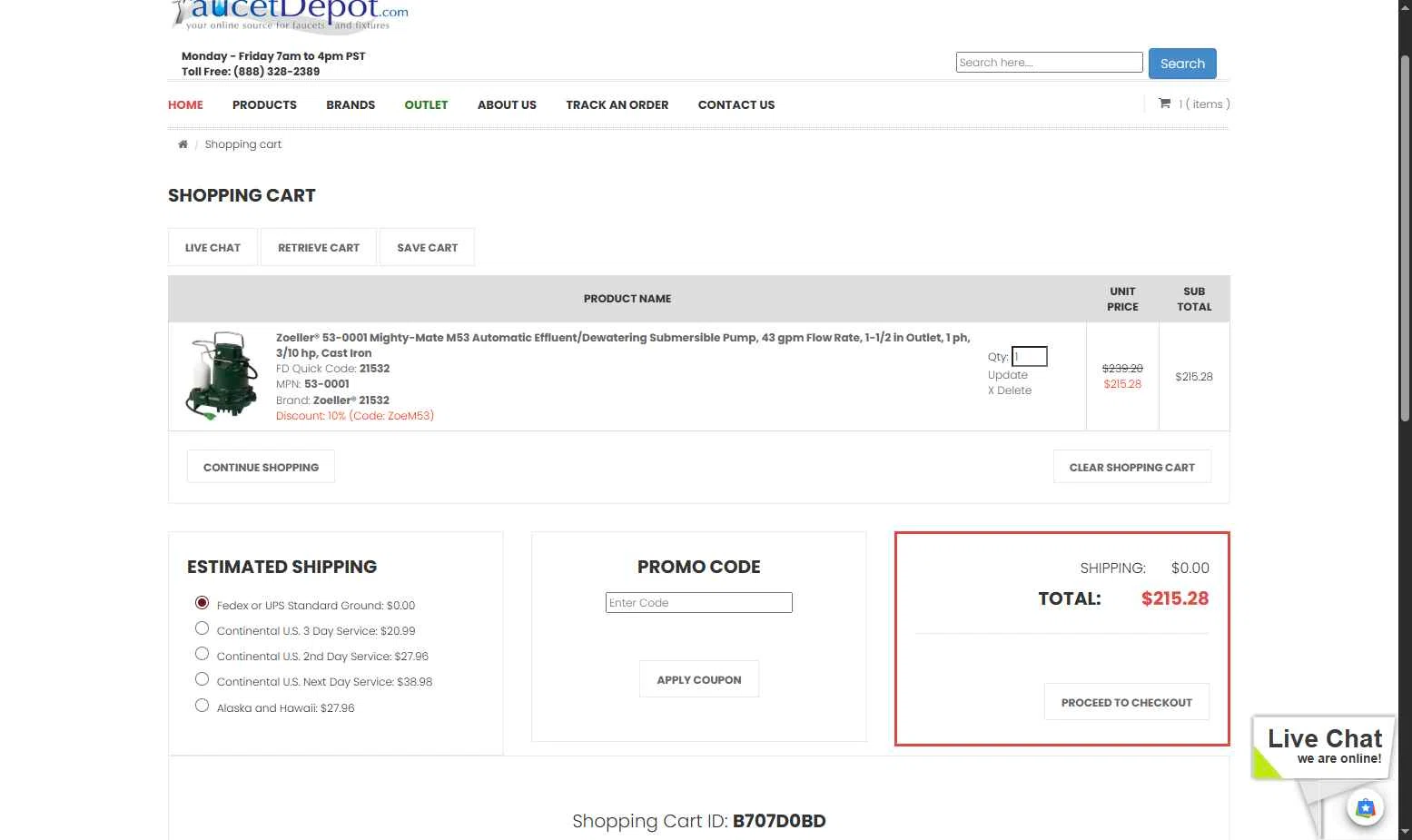Select Continental U.S. 2nd Day Service
1412x840 pixels.
tap(202, 654)
